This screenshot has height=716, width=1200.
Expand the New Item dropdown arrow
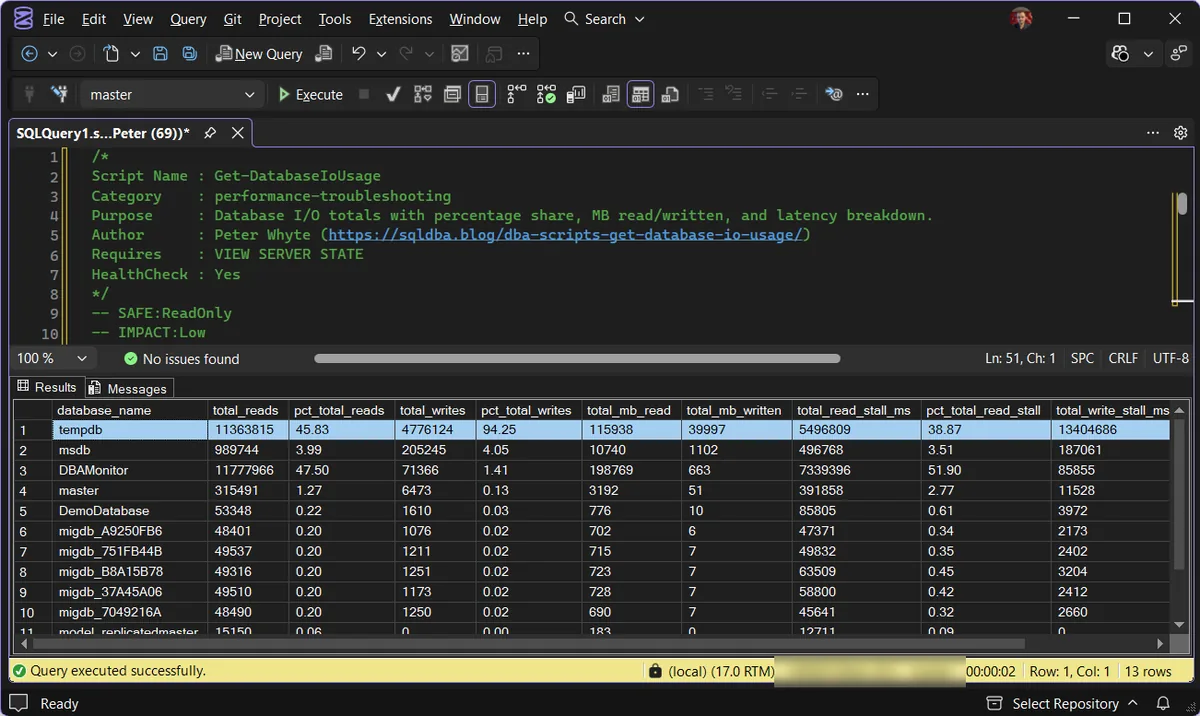point(133,54)
